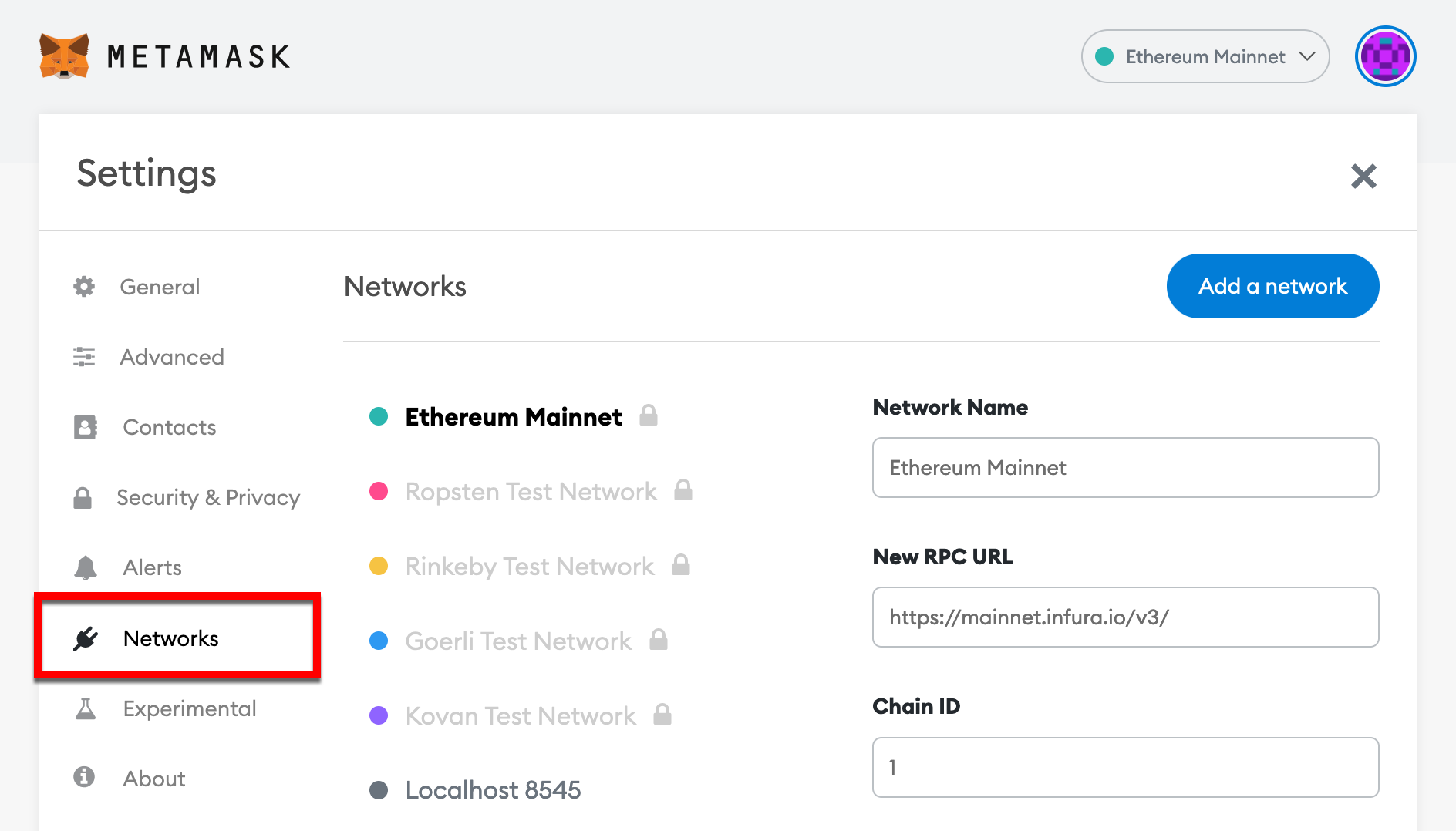Open the General settings tab

click(160, 287)
